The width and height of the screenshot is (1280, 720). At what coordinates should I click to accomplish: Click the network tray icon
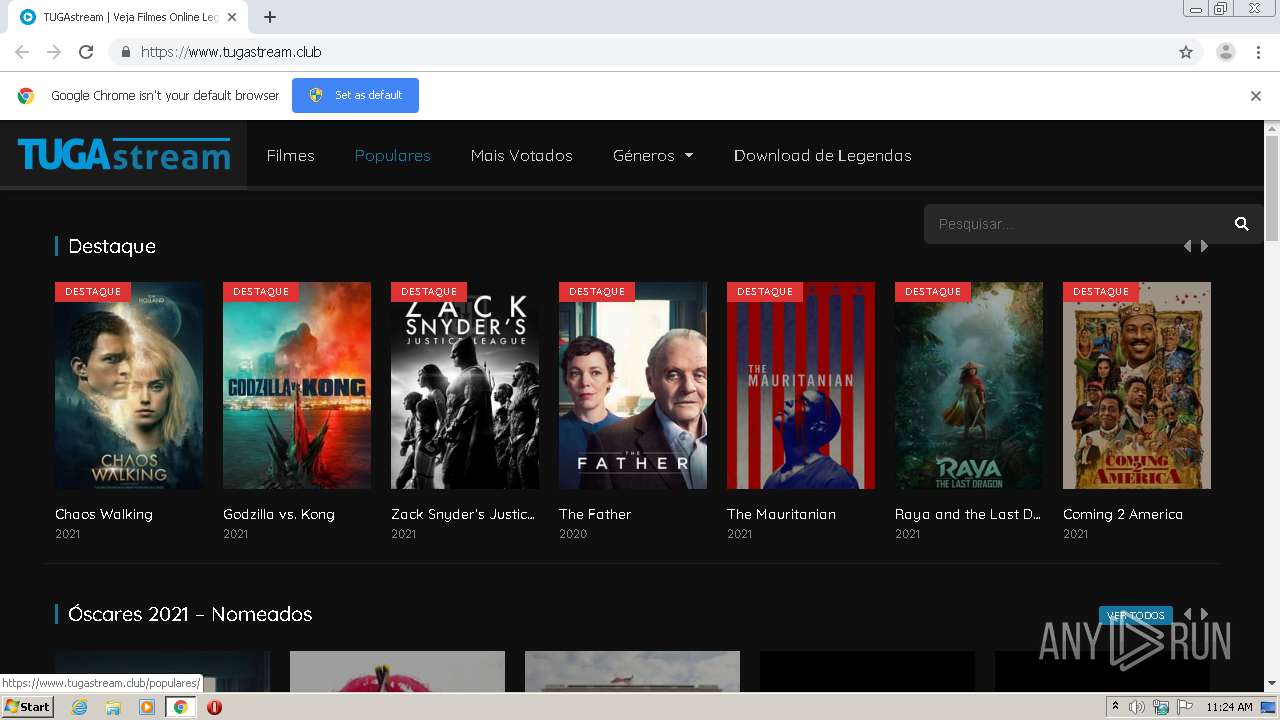[1161, 707]
